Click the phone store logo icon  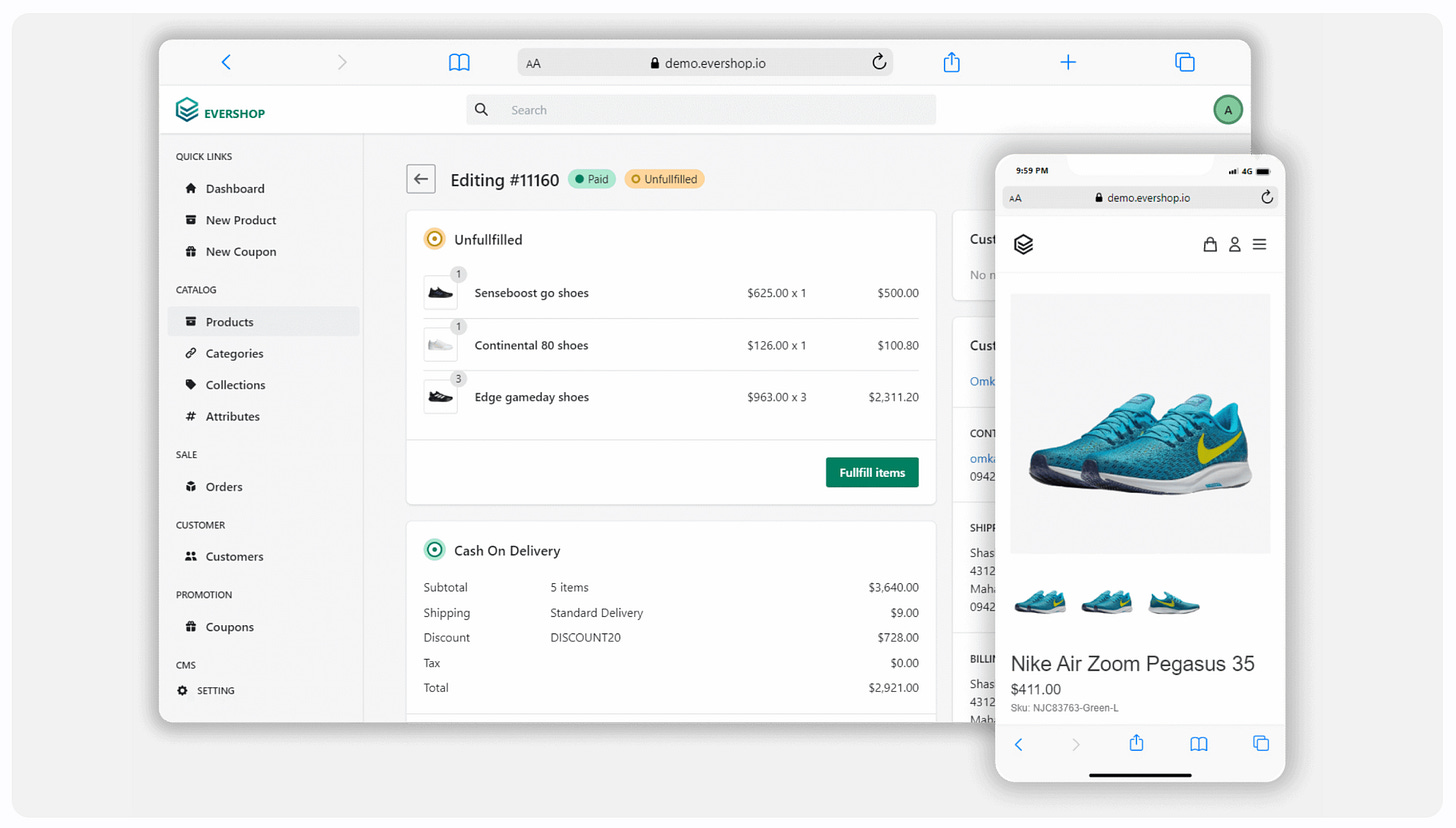(1023, 244)
